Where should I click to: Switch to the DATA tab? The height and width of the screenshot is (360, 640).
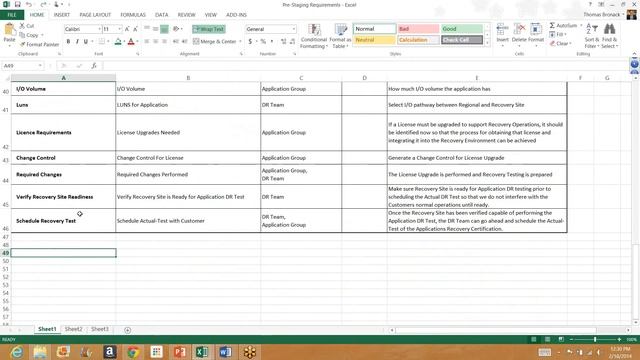click(x=161, y=15)
